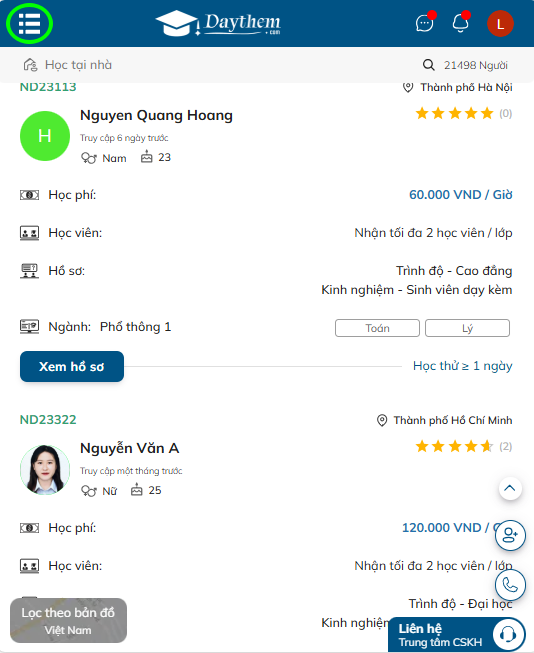
Task: Select the Lý subject tag
Action: click(467, 328)
